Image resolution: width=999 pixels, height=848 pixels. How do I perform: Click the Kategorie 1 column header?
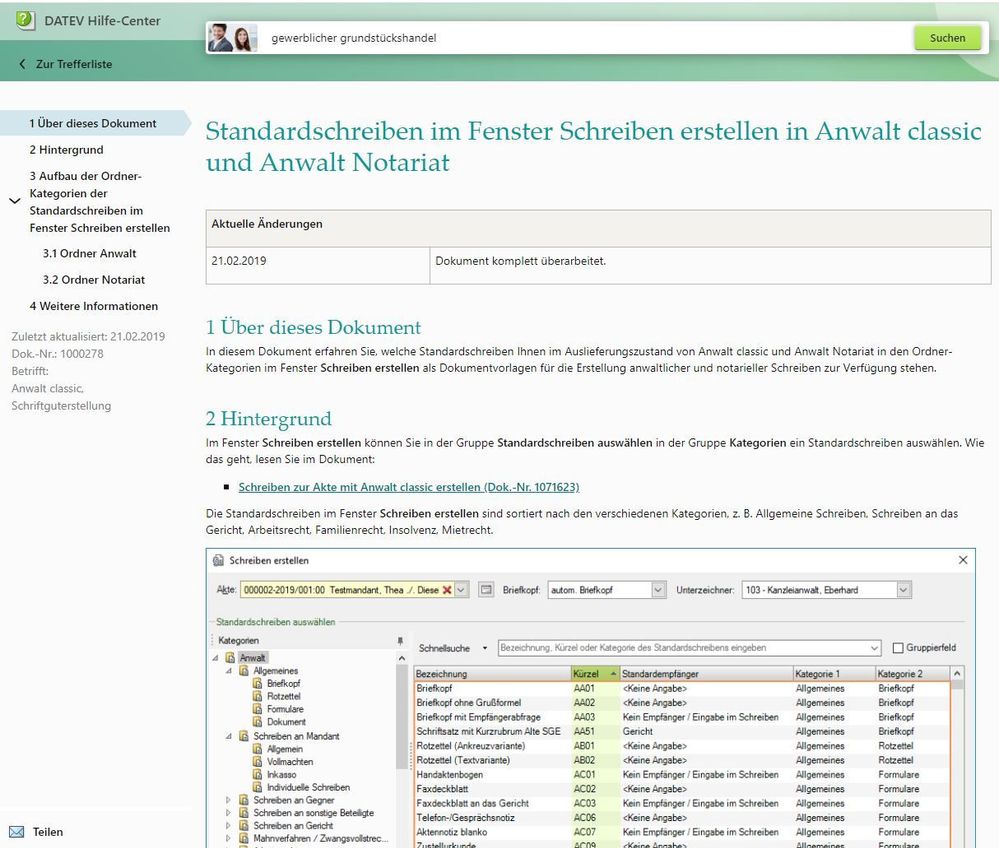(x=834, y=673)
